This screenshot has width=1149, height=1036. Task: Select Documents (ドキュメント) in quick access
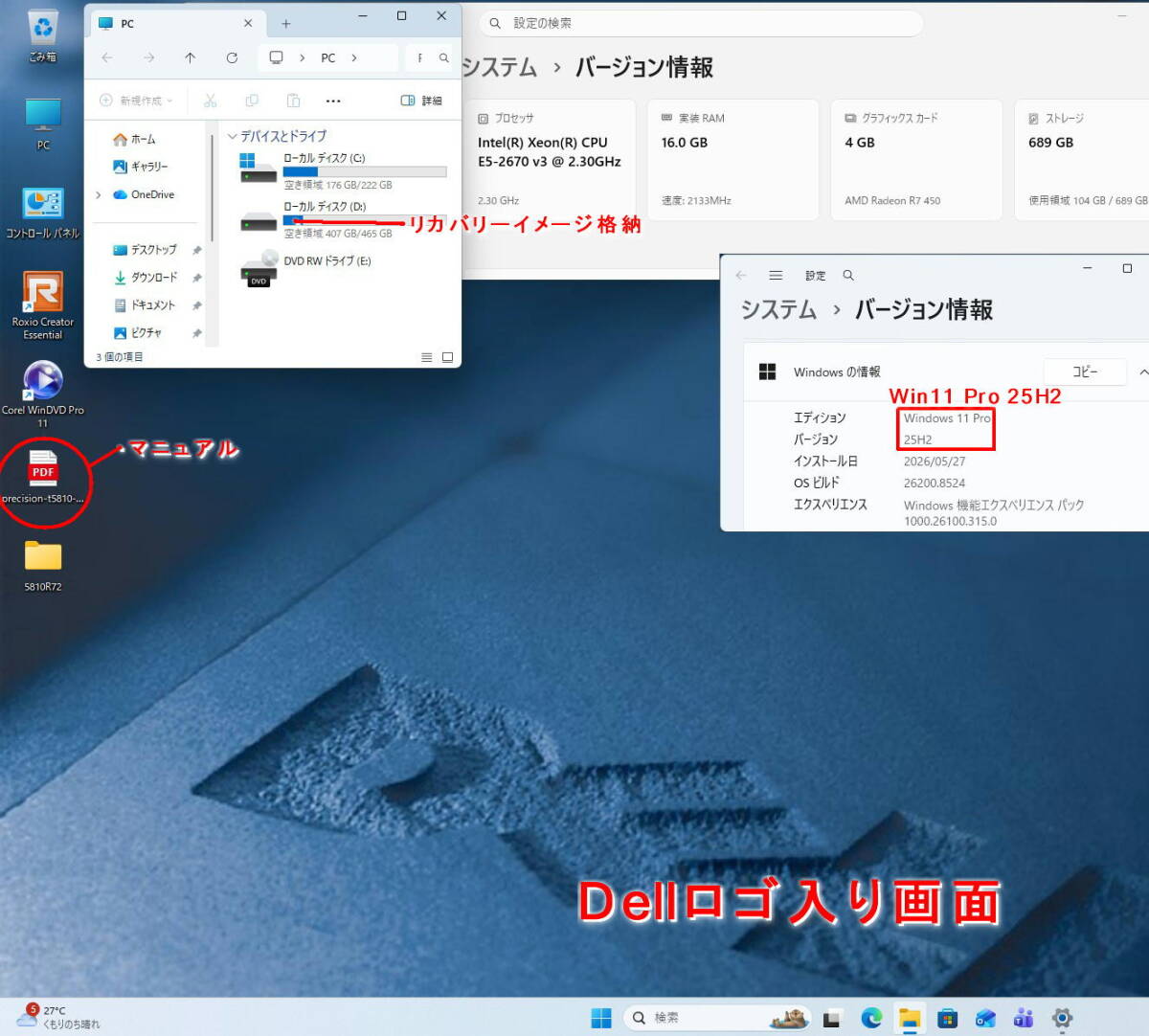coord(144,305)
